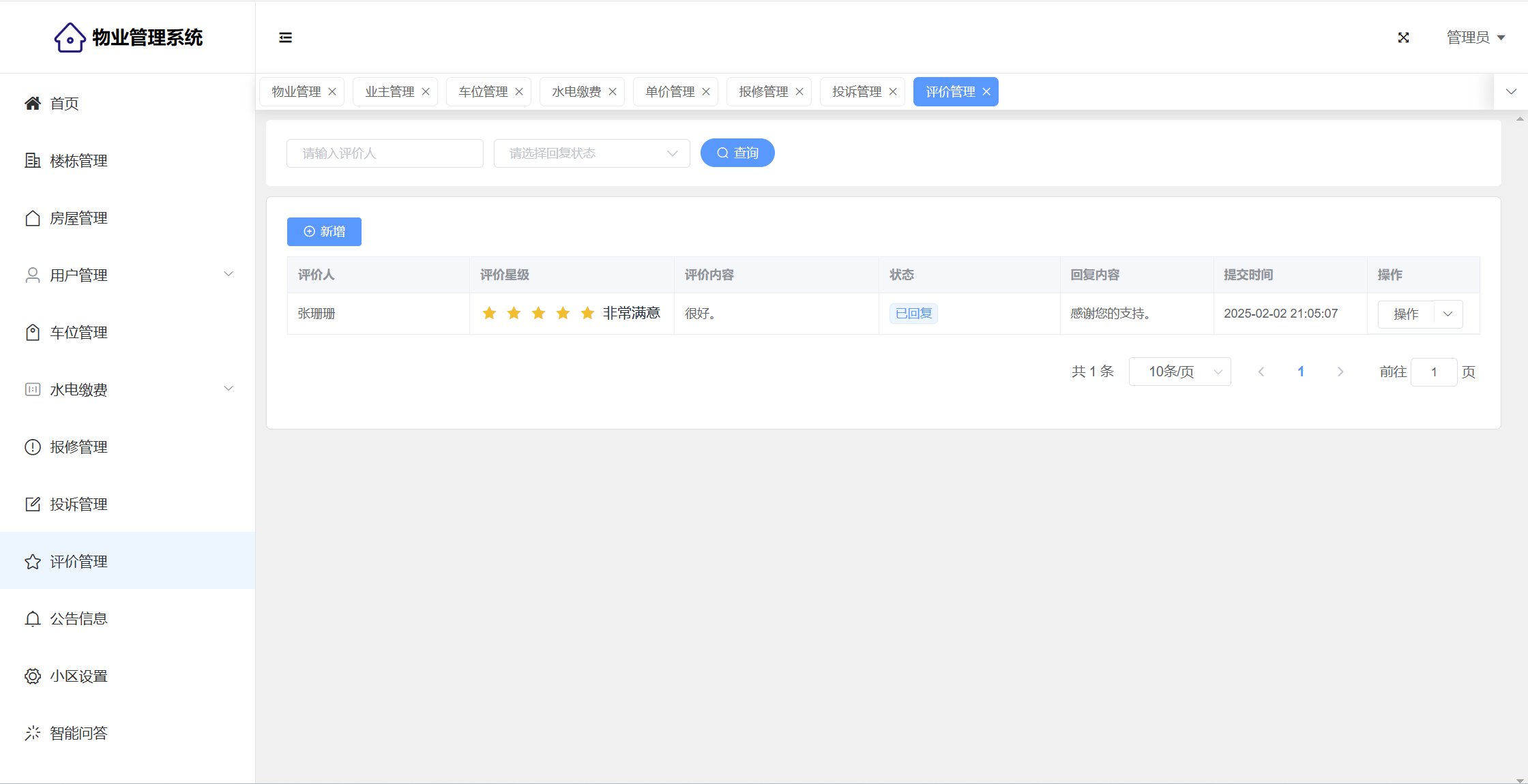
Task: Switch to the 业主管理 tab
Action: coord(389,92)
